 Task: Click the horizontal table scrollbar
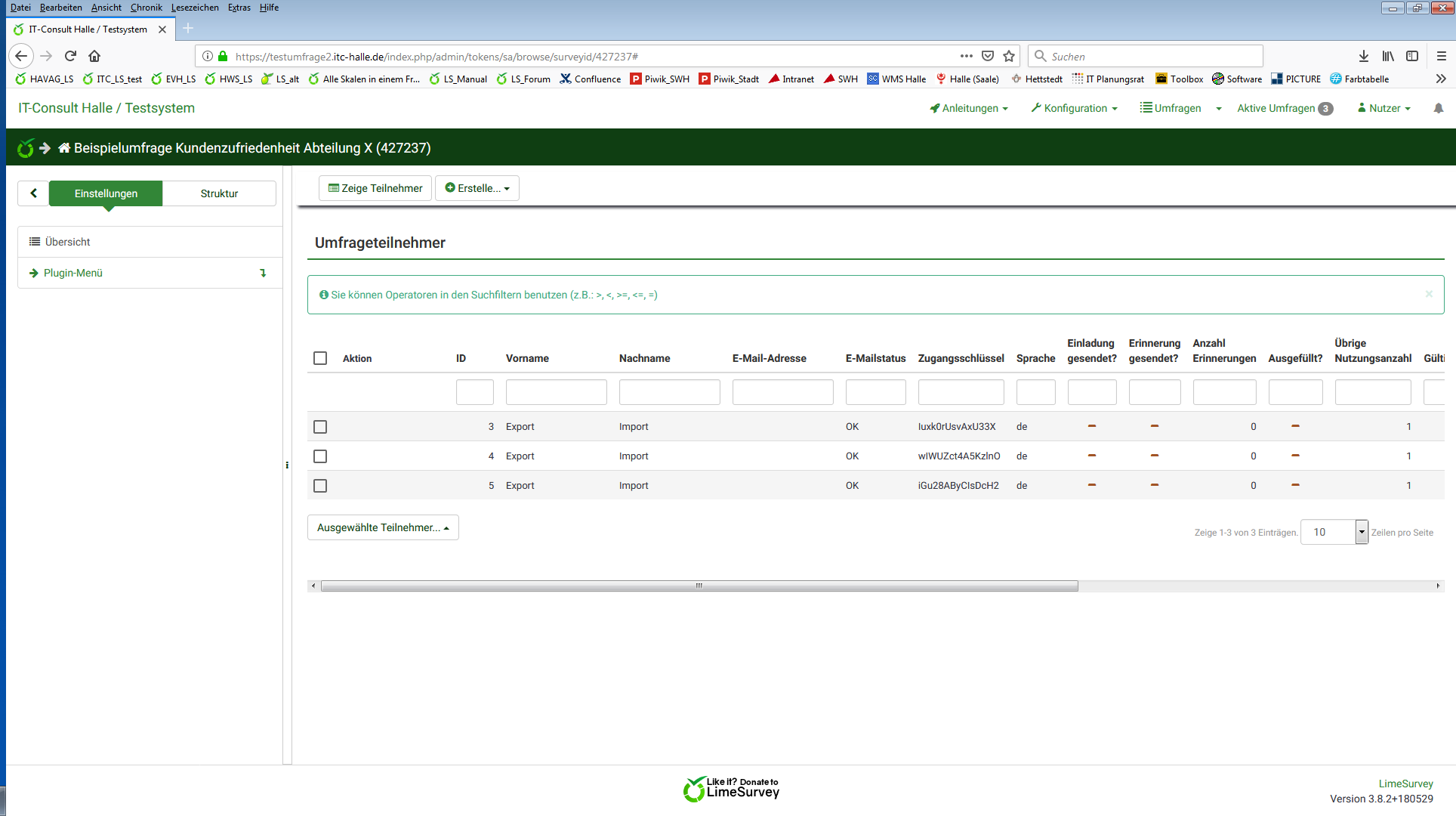click(x=699, y=586)
